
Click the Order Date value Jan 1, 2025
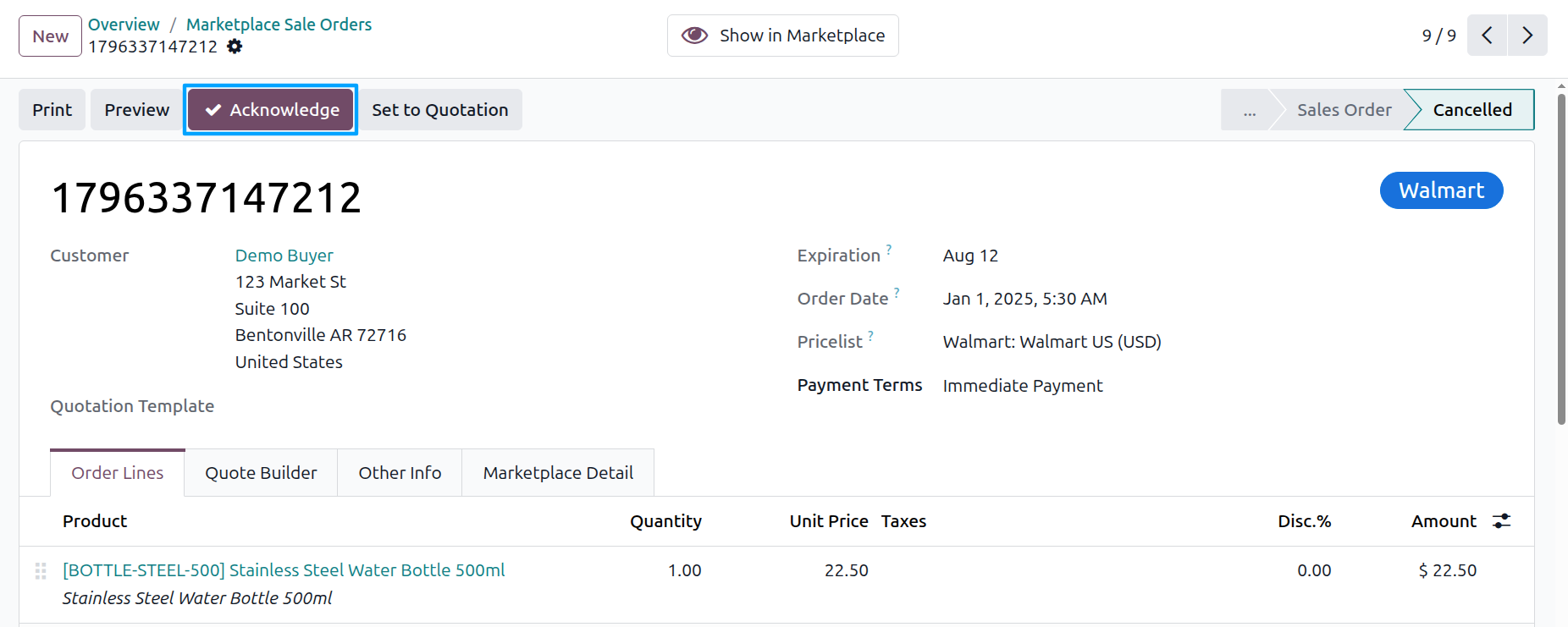pos(1025,299)
